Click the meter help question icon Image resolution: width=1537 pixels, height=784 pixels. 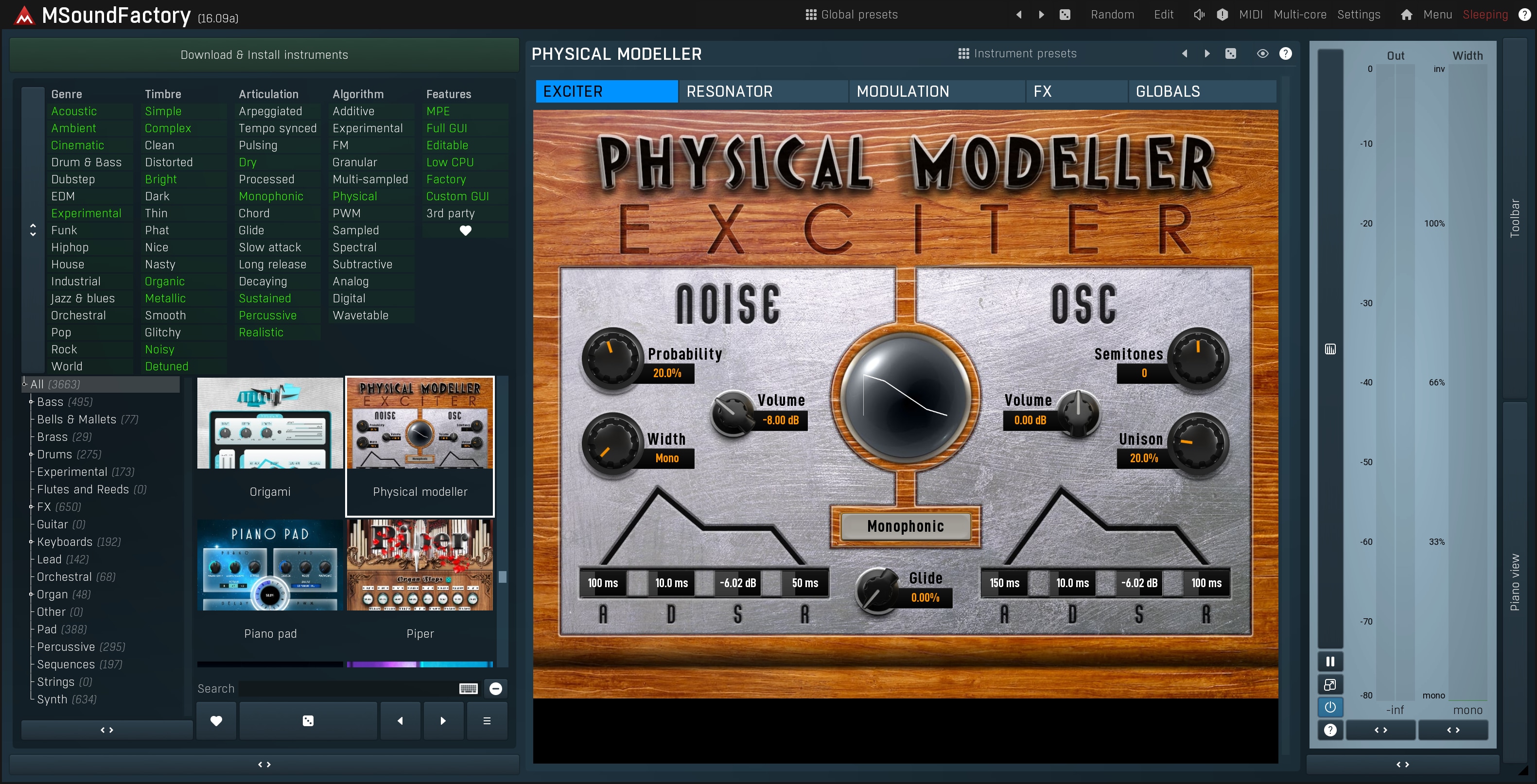1330,731
